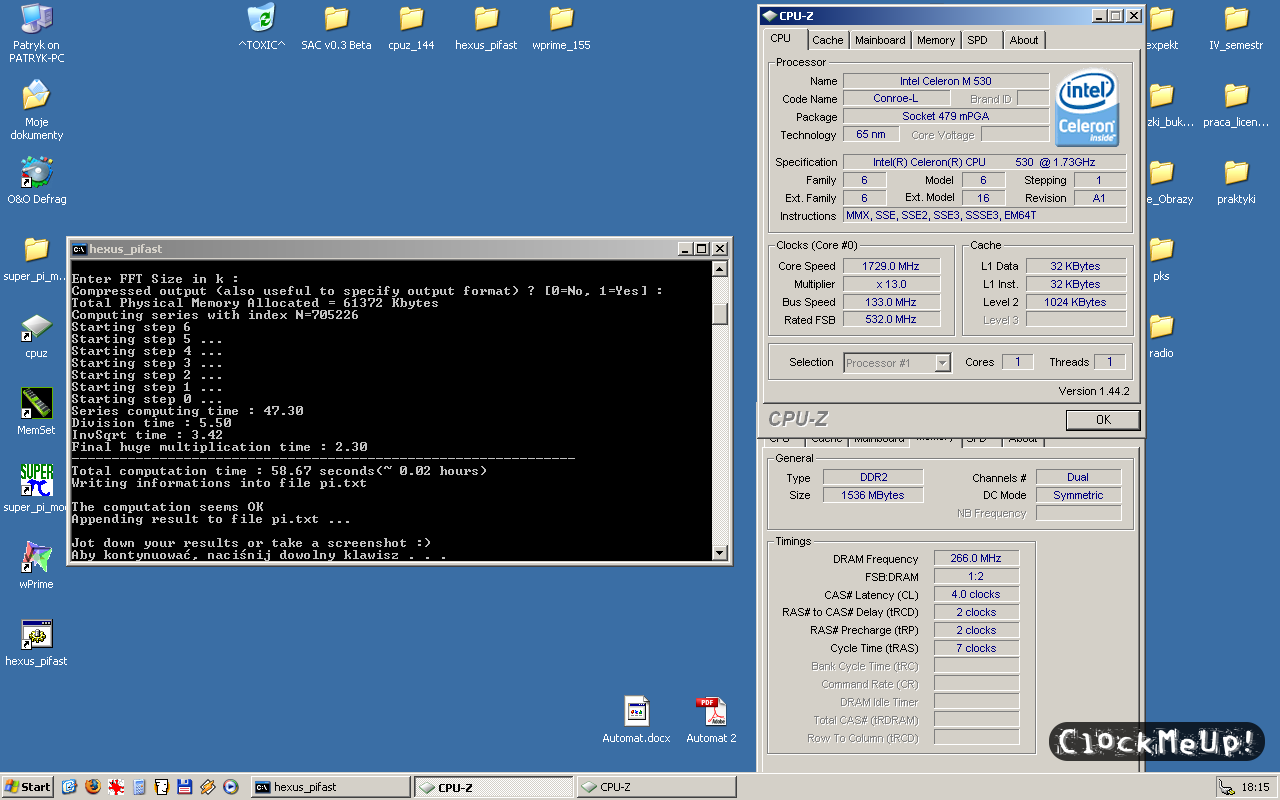Click the Bus Speed value 133.0 MHz
Image resolution: width=1280 pixels, height=800 pixels.
(x=891, y=302)
